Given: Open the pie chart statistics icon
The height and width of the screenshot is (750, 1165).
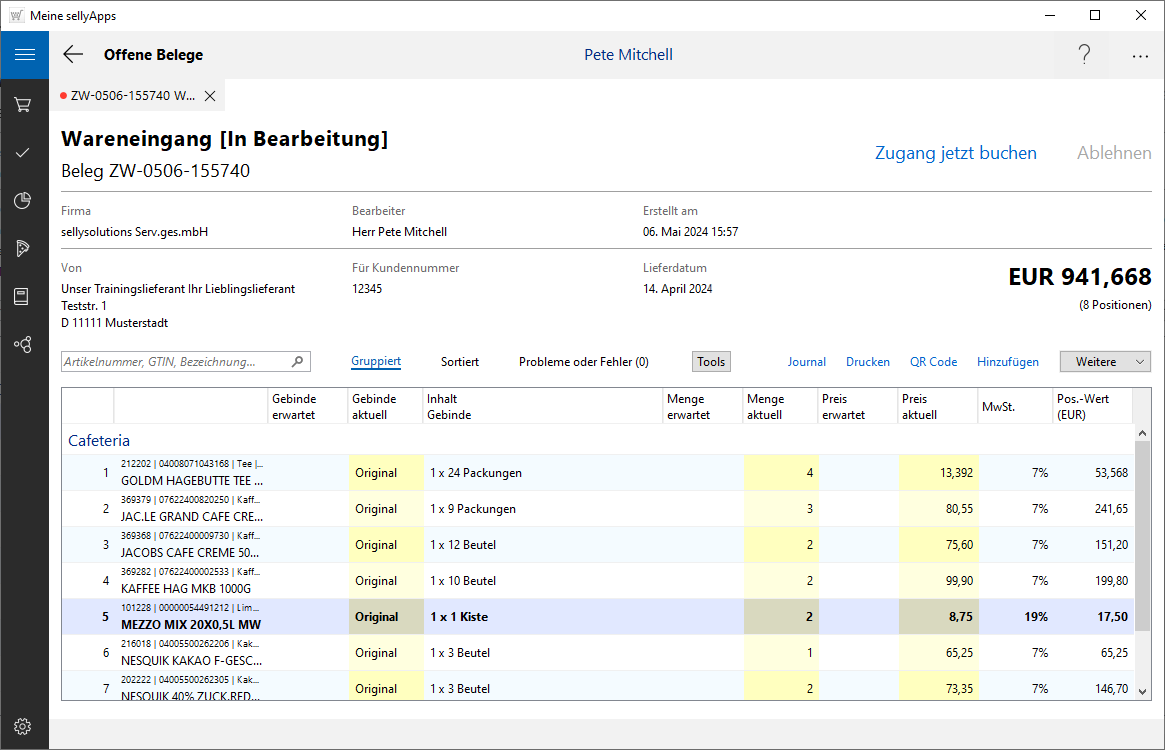Looking at the screenshot, I should coord(23,201).
